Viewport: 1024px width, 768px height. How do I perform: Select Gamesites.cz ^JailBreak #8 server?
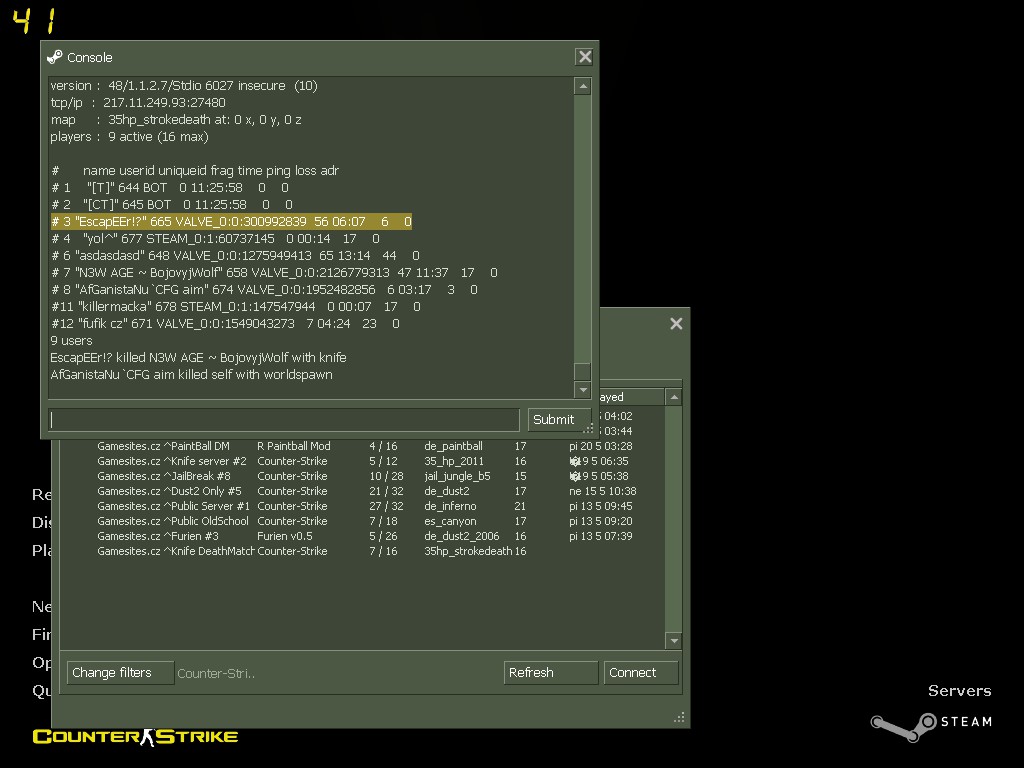tap(364, 476)
